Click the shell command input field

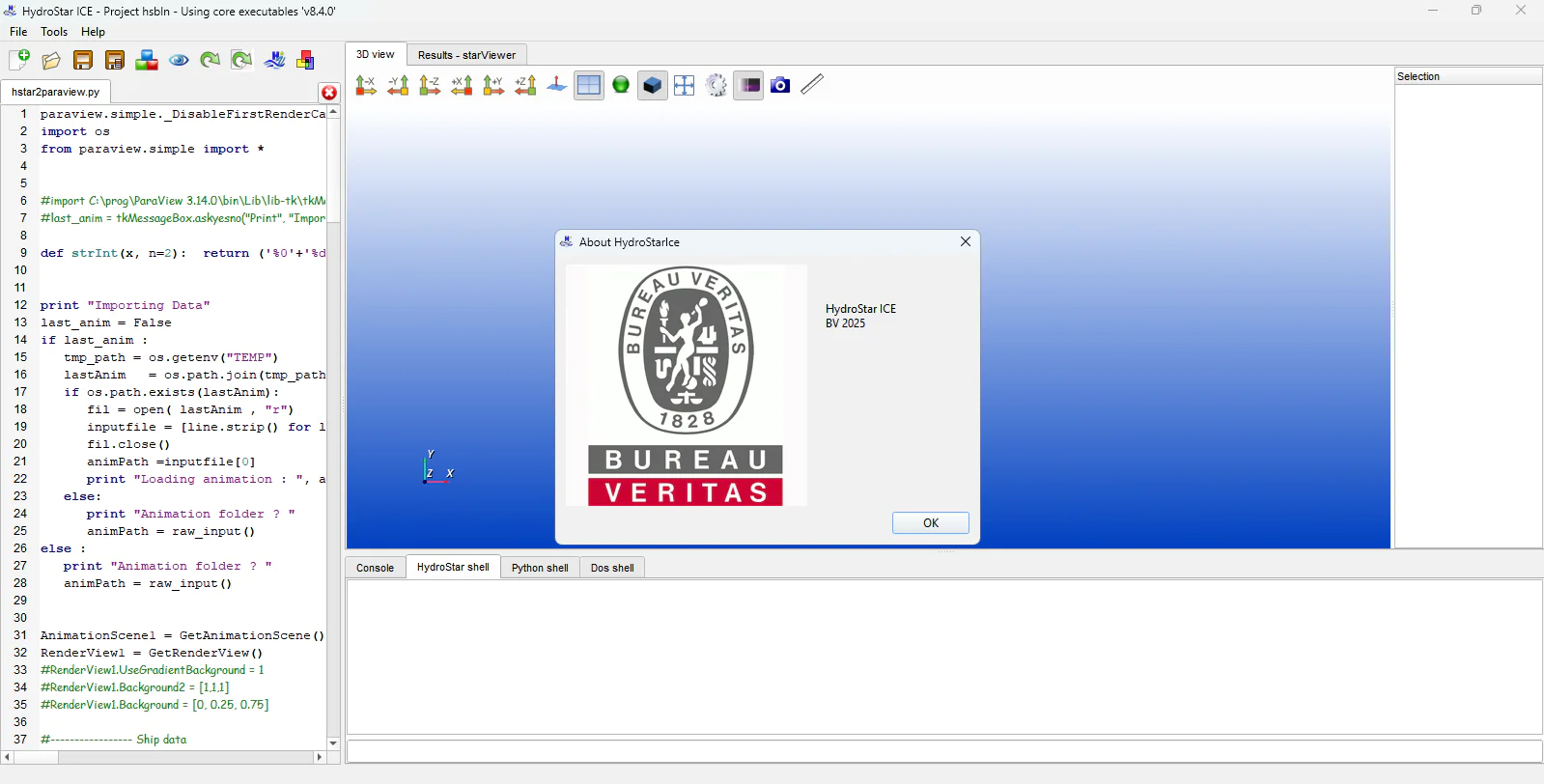(944, 751)
